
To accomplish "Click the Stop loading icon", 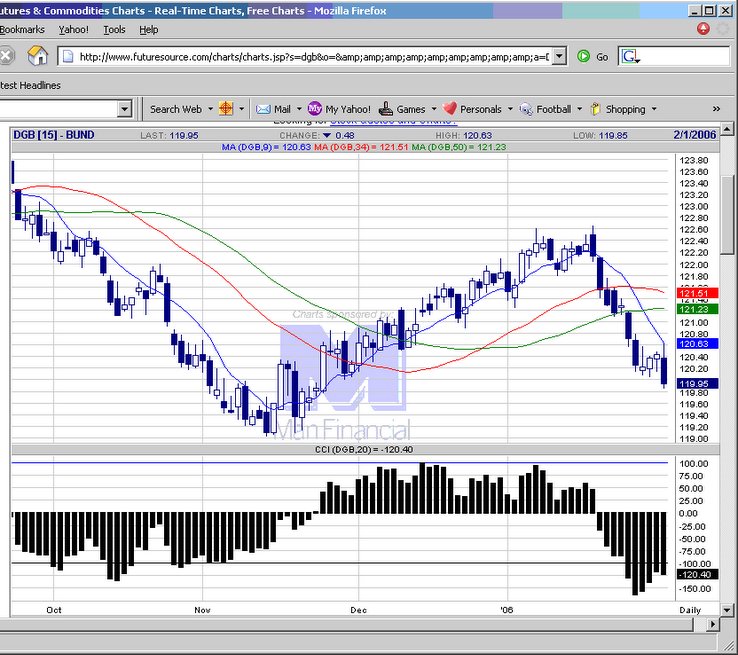I will click(6, 56).
